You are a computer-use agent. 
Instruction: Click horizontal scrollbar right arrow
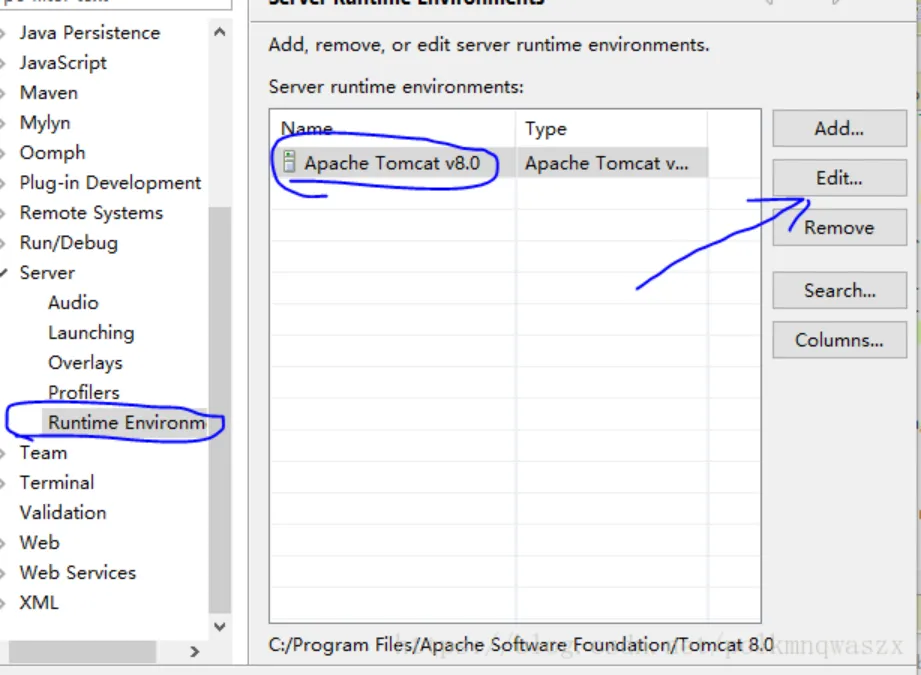194,651
